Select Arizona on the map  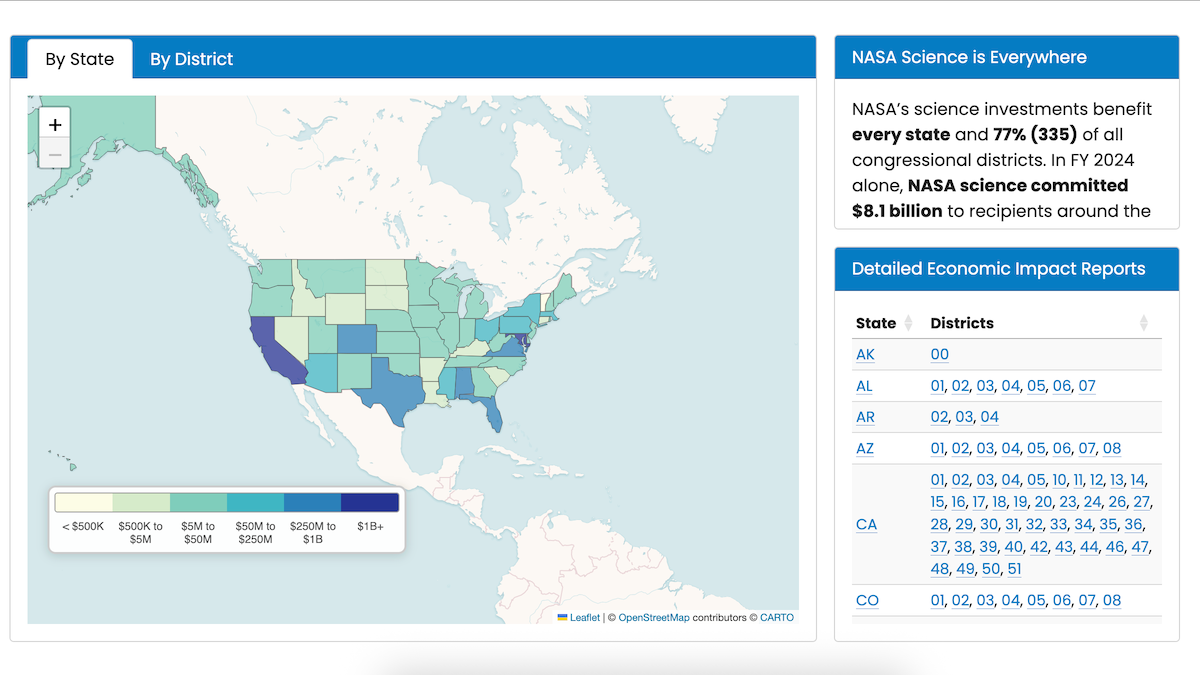321,371
